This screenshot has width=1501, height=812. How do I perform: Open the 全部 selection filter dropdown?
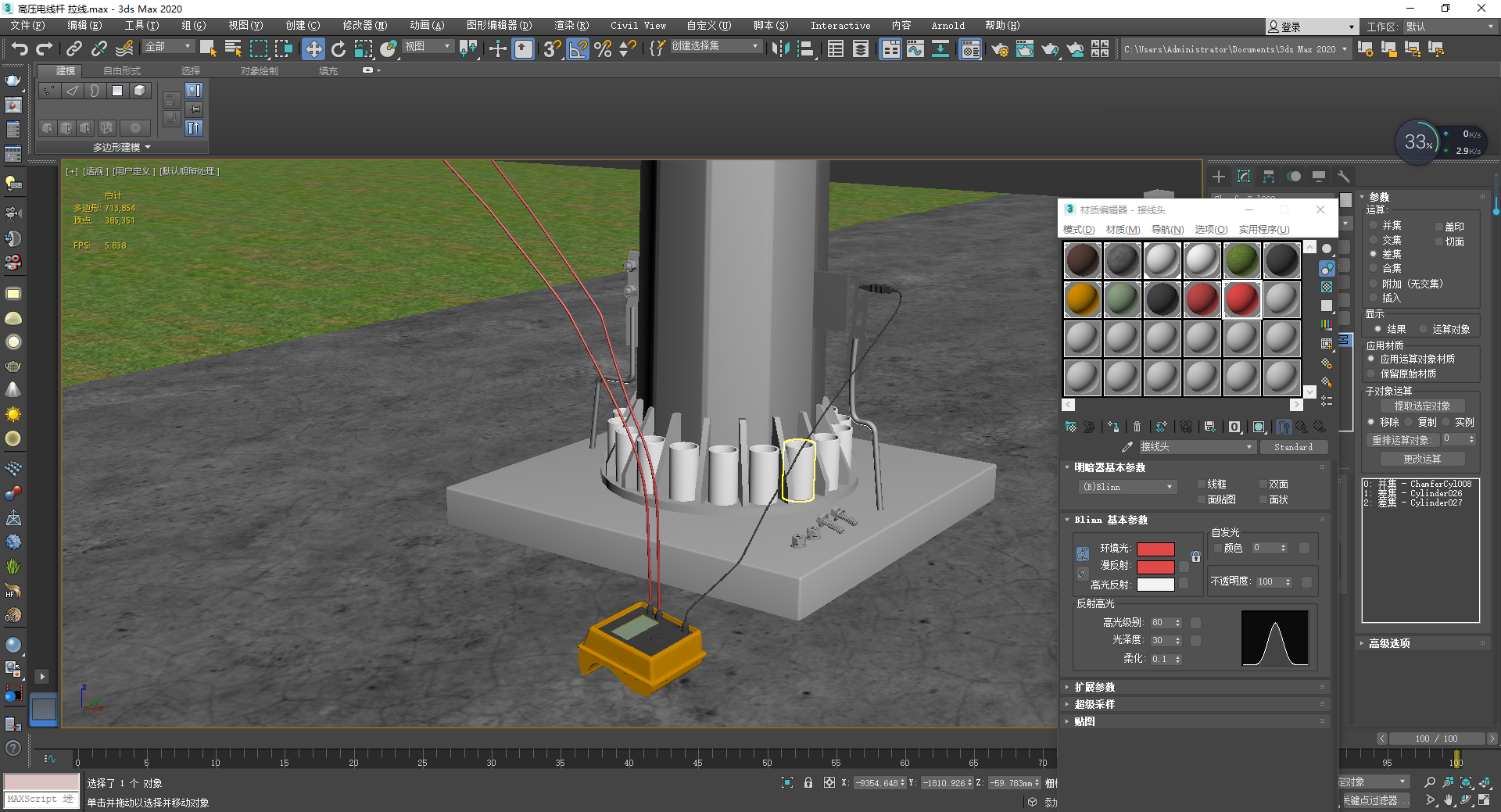[x=167, y=47]
